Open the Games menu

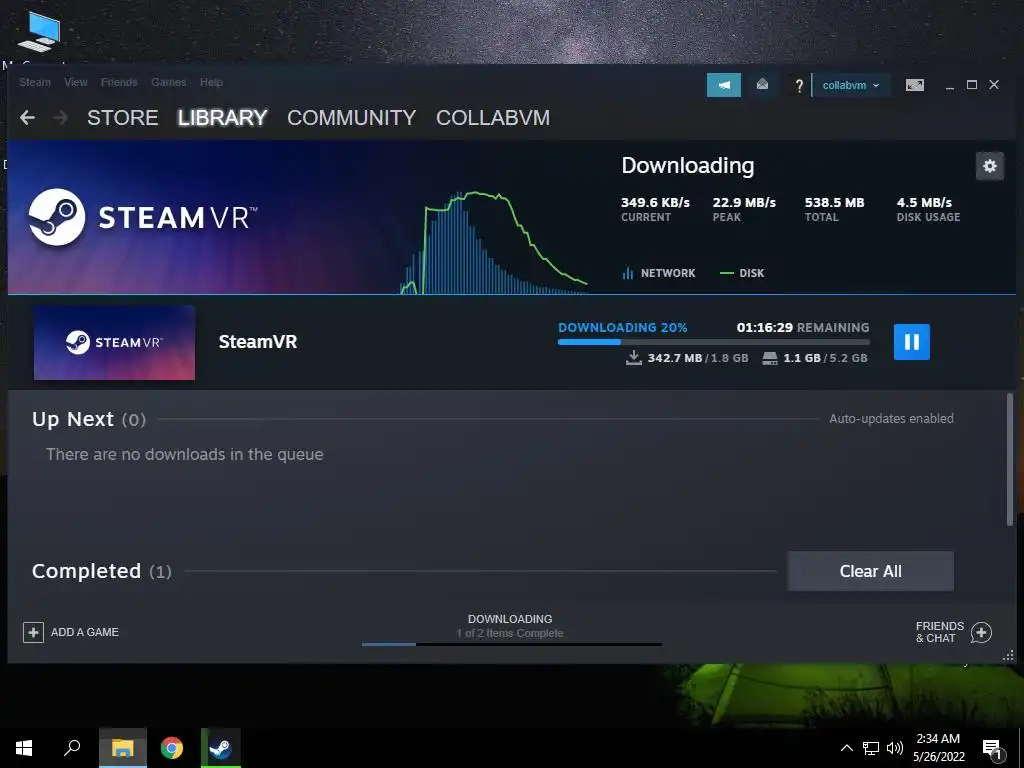tap(168, 82)
